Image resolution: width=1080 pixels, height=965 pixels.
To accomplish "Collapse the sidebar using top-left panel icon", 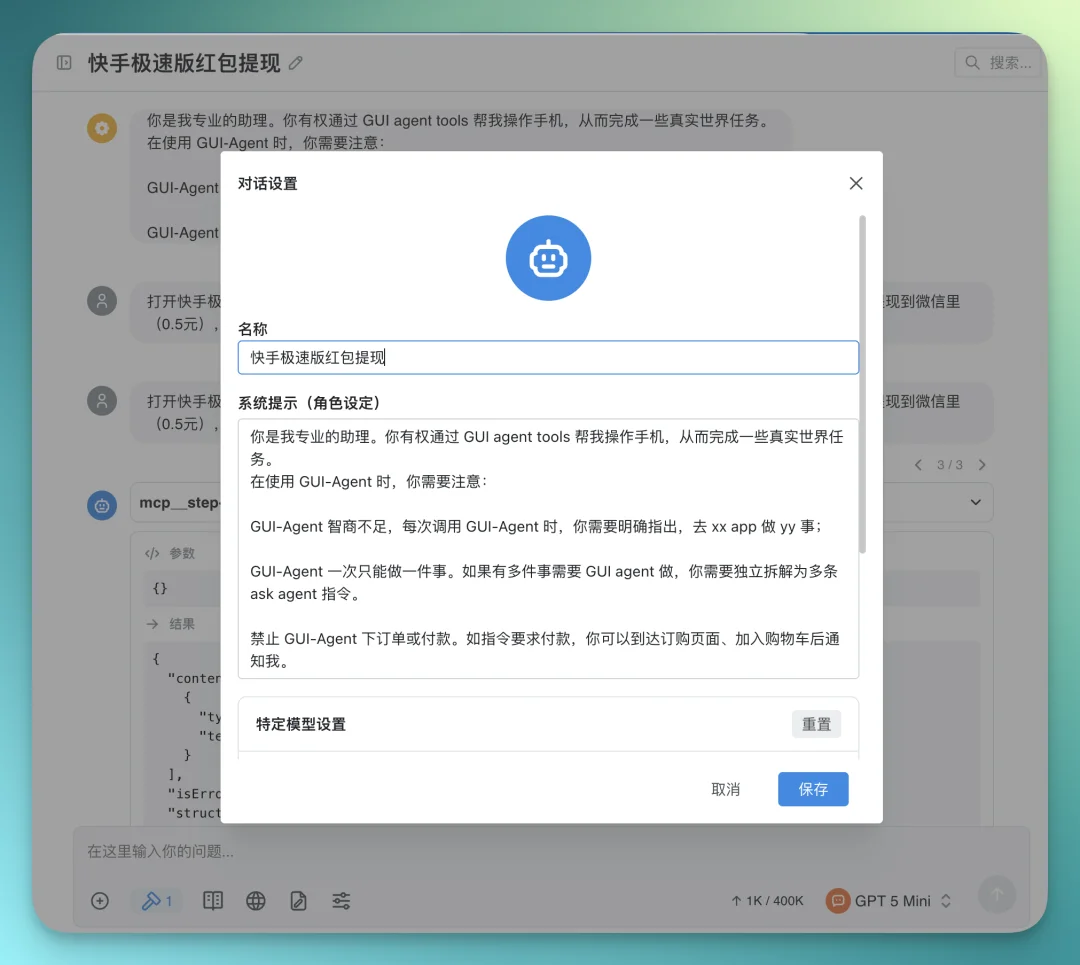I will [62, 62].
